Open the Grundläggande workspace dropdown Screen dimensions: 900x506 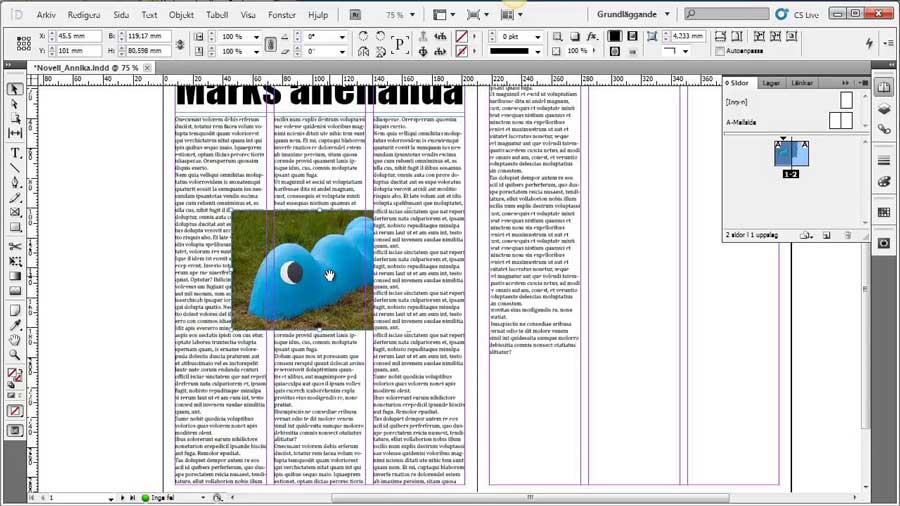click(x=667, y=14)
